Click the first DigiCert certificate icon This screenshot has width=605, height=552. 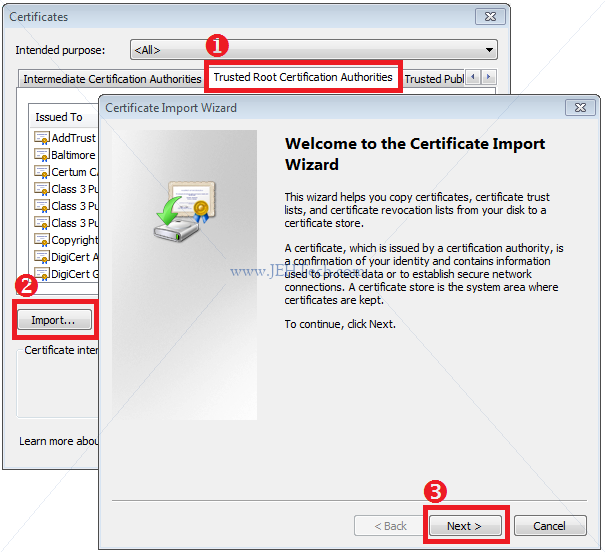(42, 257)
